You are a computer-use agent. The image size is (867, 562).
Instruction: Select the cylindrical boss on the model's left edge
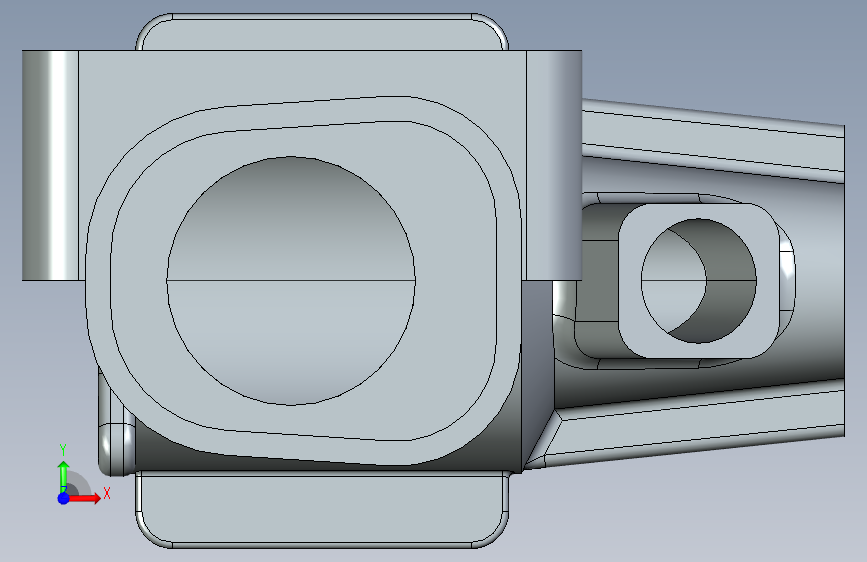[50, 165]
